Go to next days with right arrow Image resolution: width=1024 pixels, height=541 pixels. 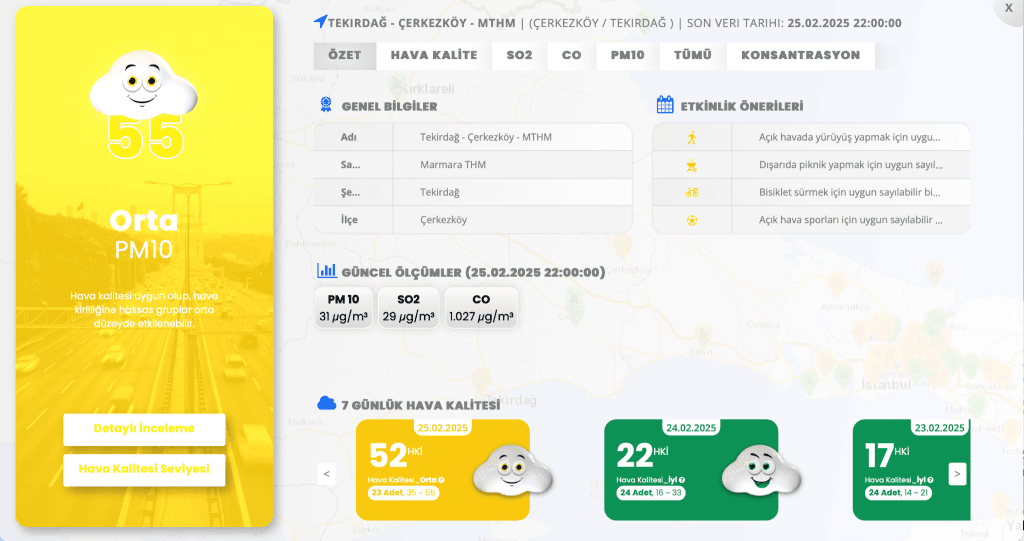point(957,474)
